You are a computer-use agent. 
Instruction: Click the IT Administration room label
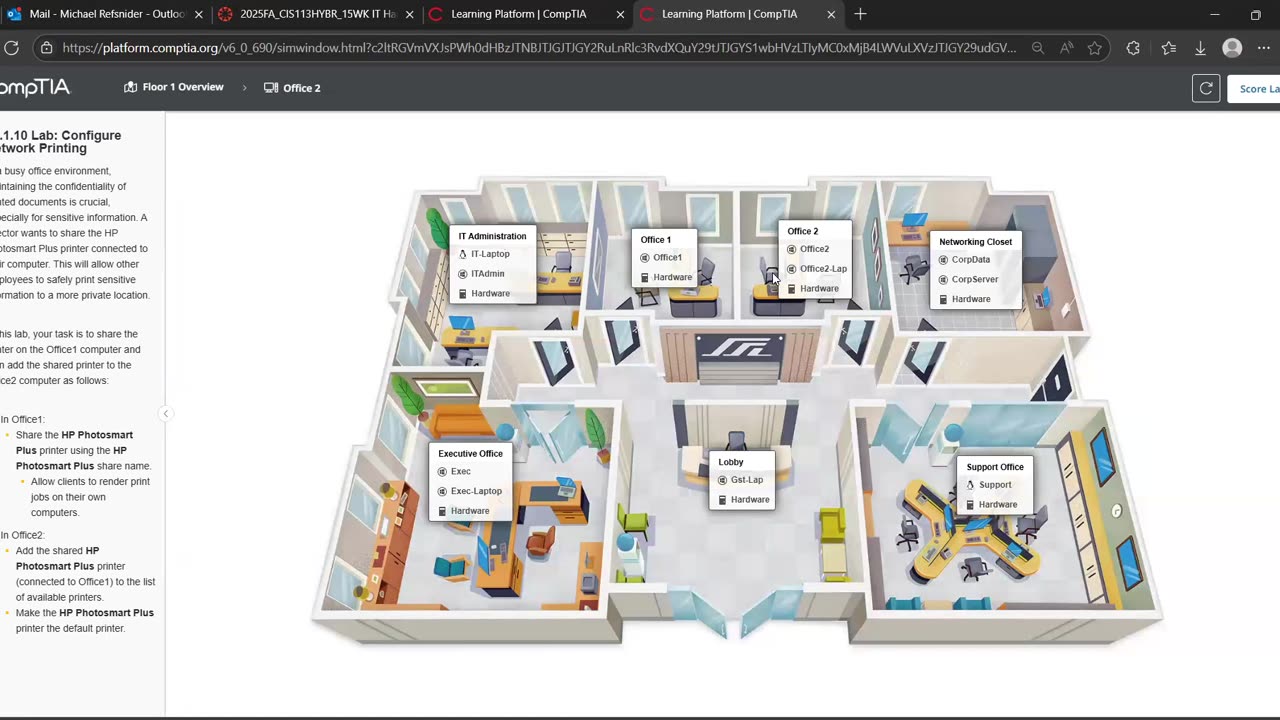492,236
